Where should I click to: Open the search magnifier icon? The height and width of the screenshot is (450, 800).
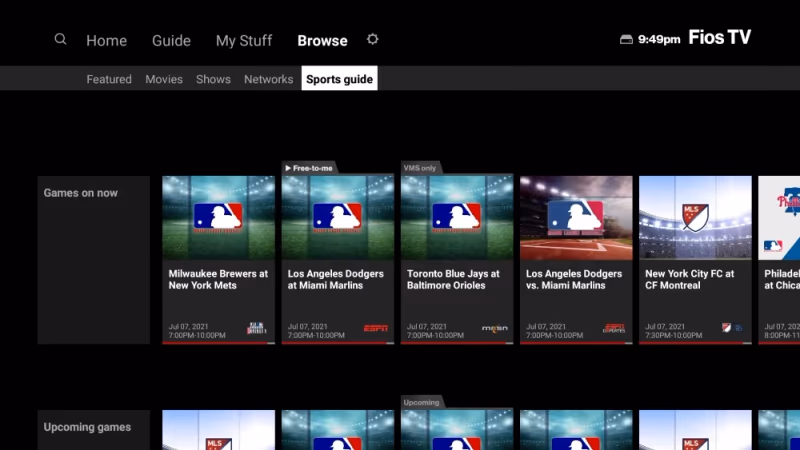point(60,39)
